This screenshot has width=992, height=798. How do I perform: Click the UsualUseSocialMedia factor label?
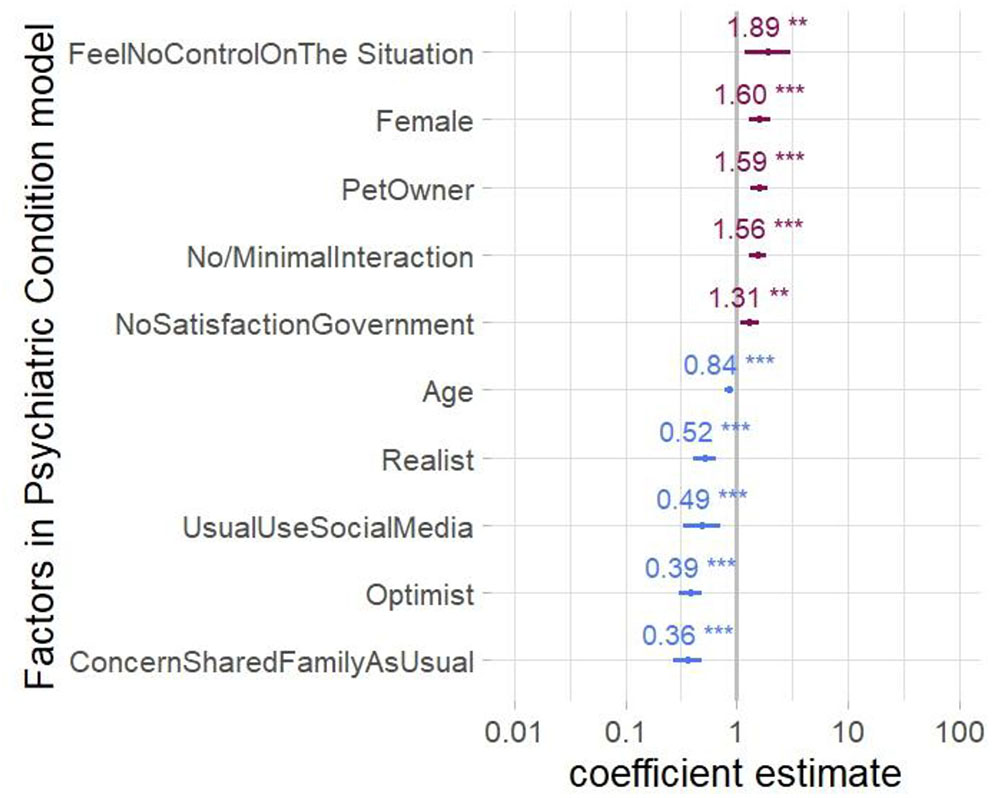click(x=327, y=528)
